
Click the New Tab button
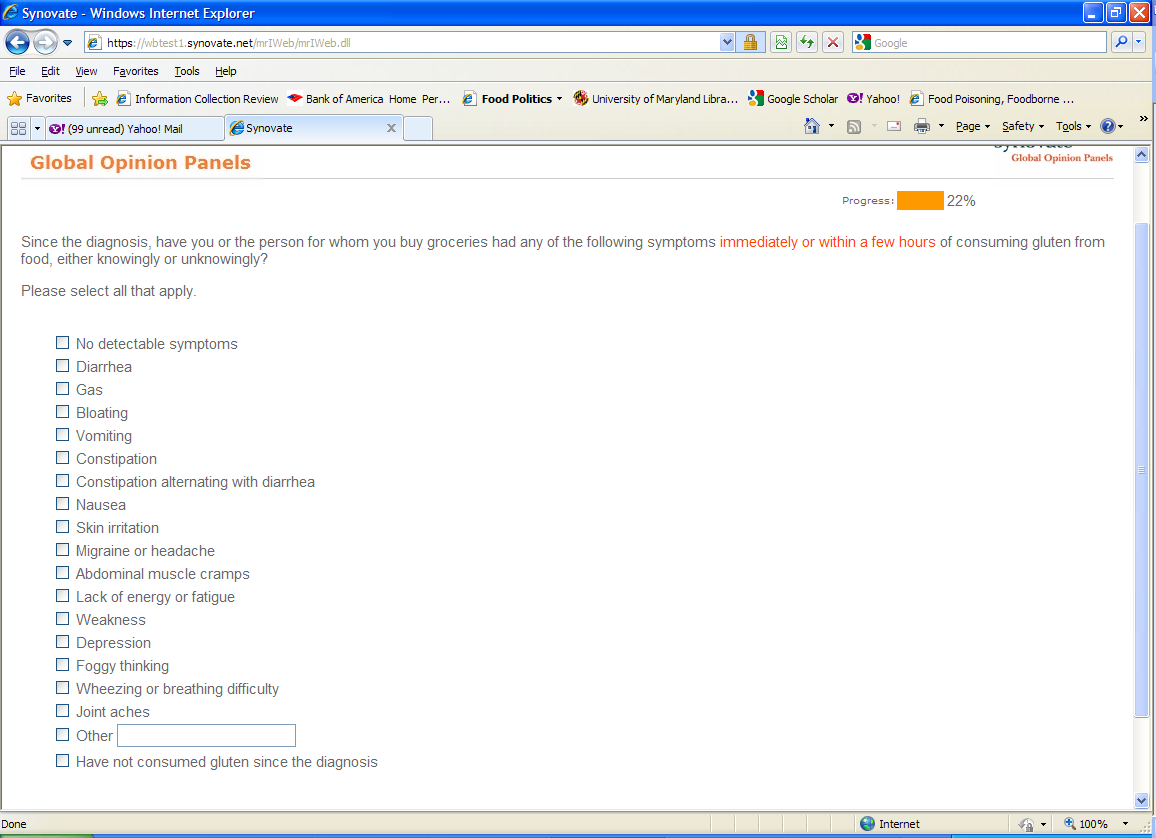pyautogui.click(x=418, y=128)
